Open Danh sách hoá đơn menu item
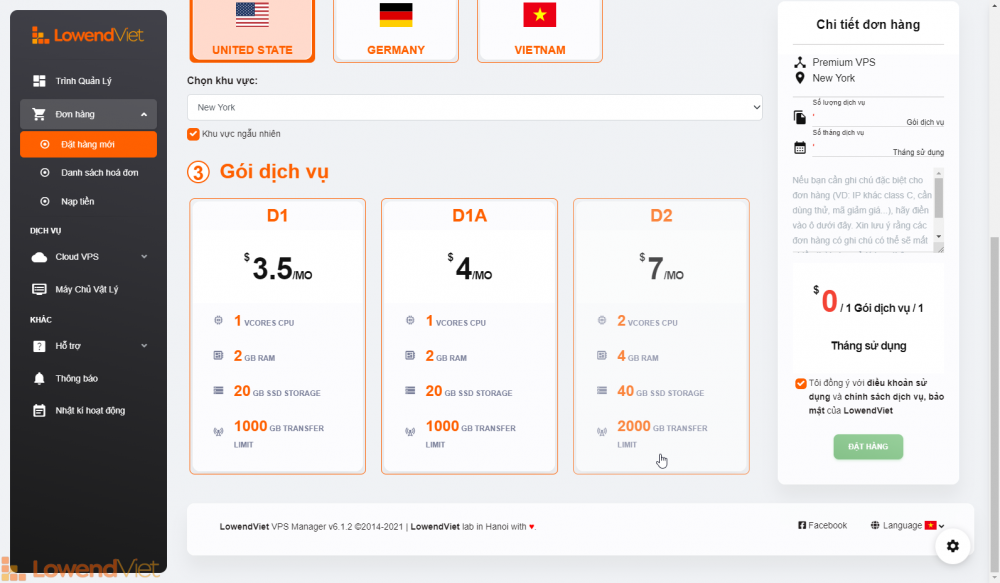1000x583 pixels. [x=88, y=173]
